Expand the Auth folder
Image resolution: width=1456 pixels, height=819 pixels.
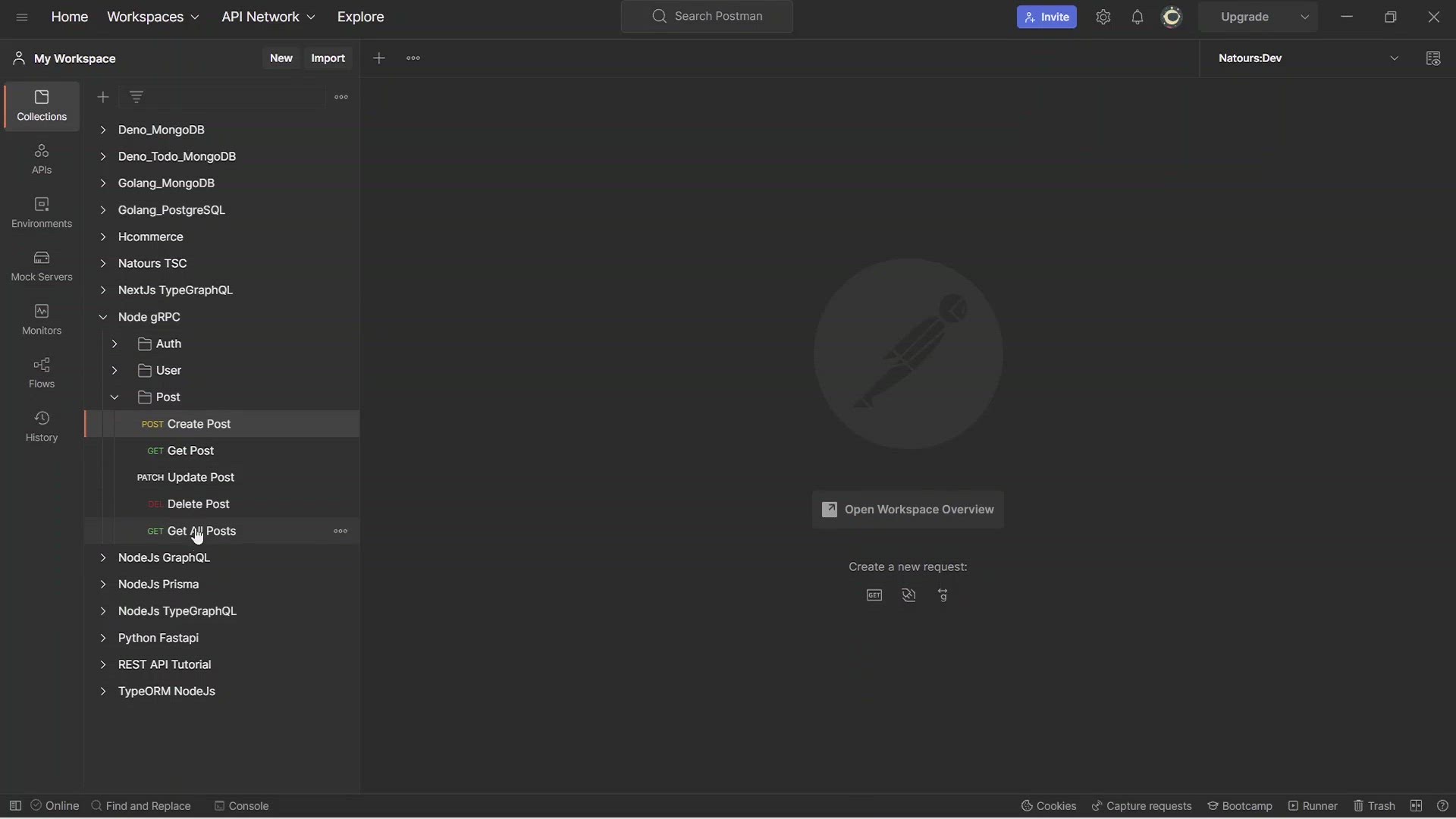(115, 344)
